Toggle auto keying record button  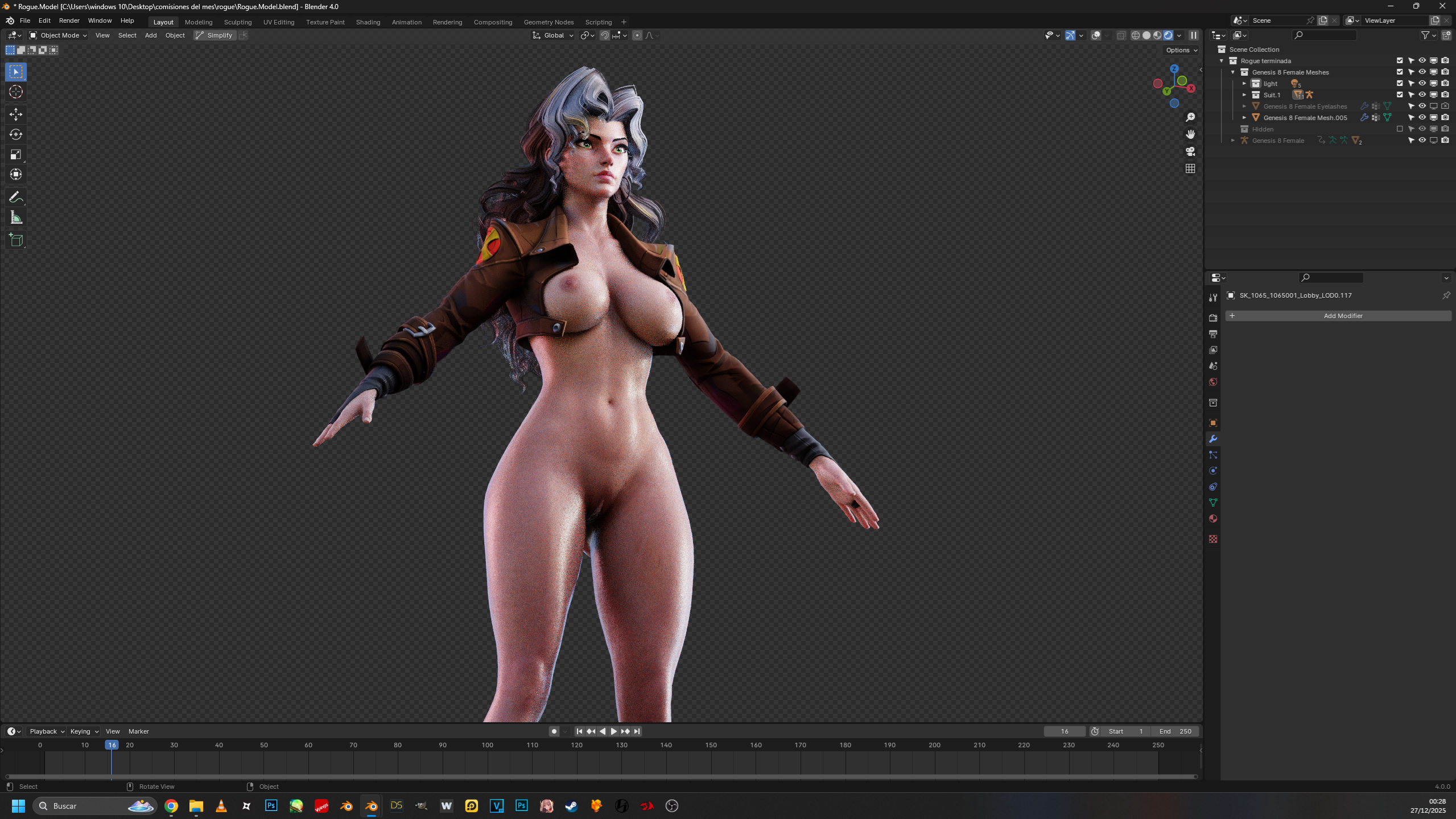coord(554,731)
